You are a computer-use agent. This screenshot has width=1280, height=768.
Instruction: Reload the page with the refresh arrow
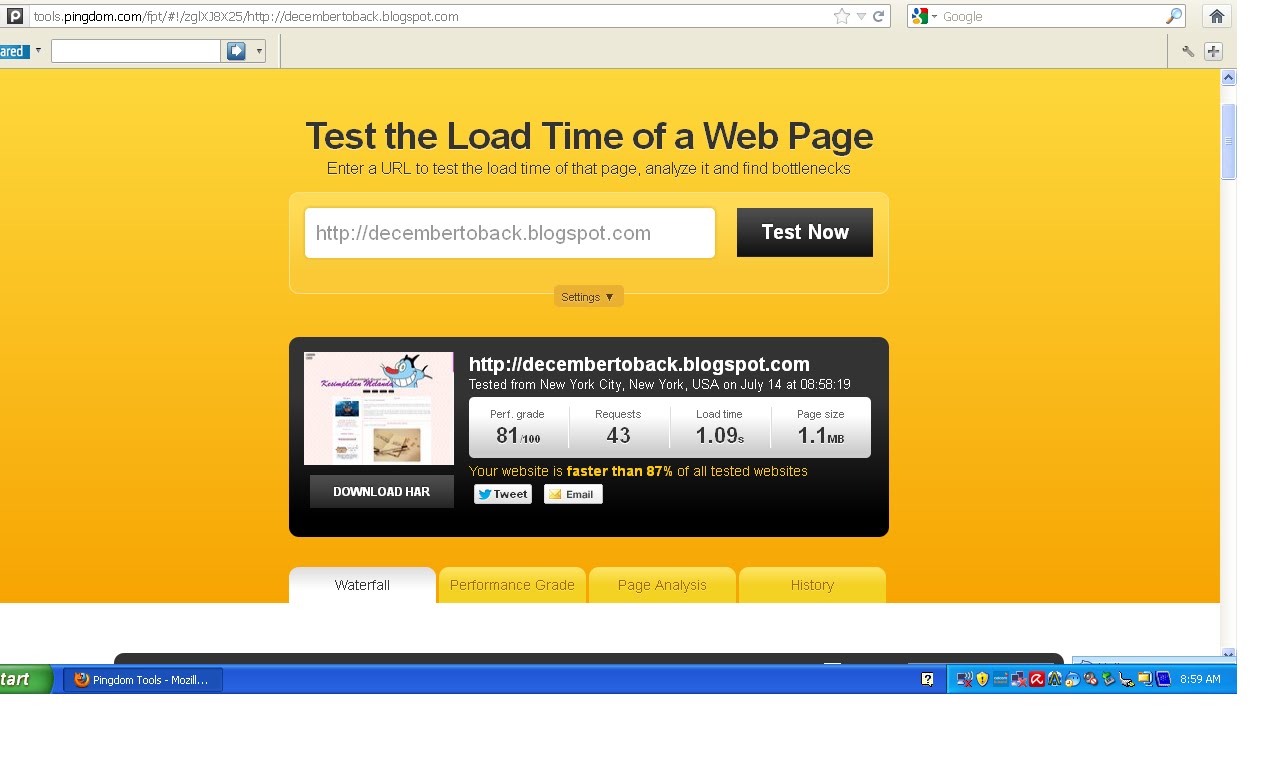pos(878,16)
